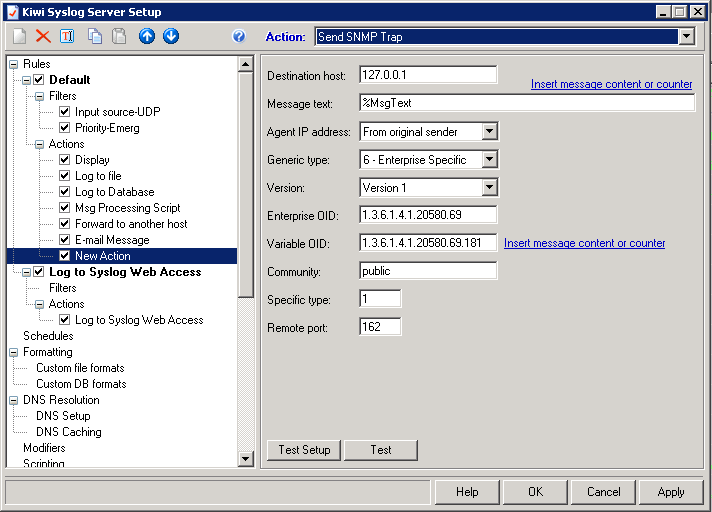Select the New Action tree item
The height and width of the screenshot is (512, 712).
click(x=103, y=256)
